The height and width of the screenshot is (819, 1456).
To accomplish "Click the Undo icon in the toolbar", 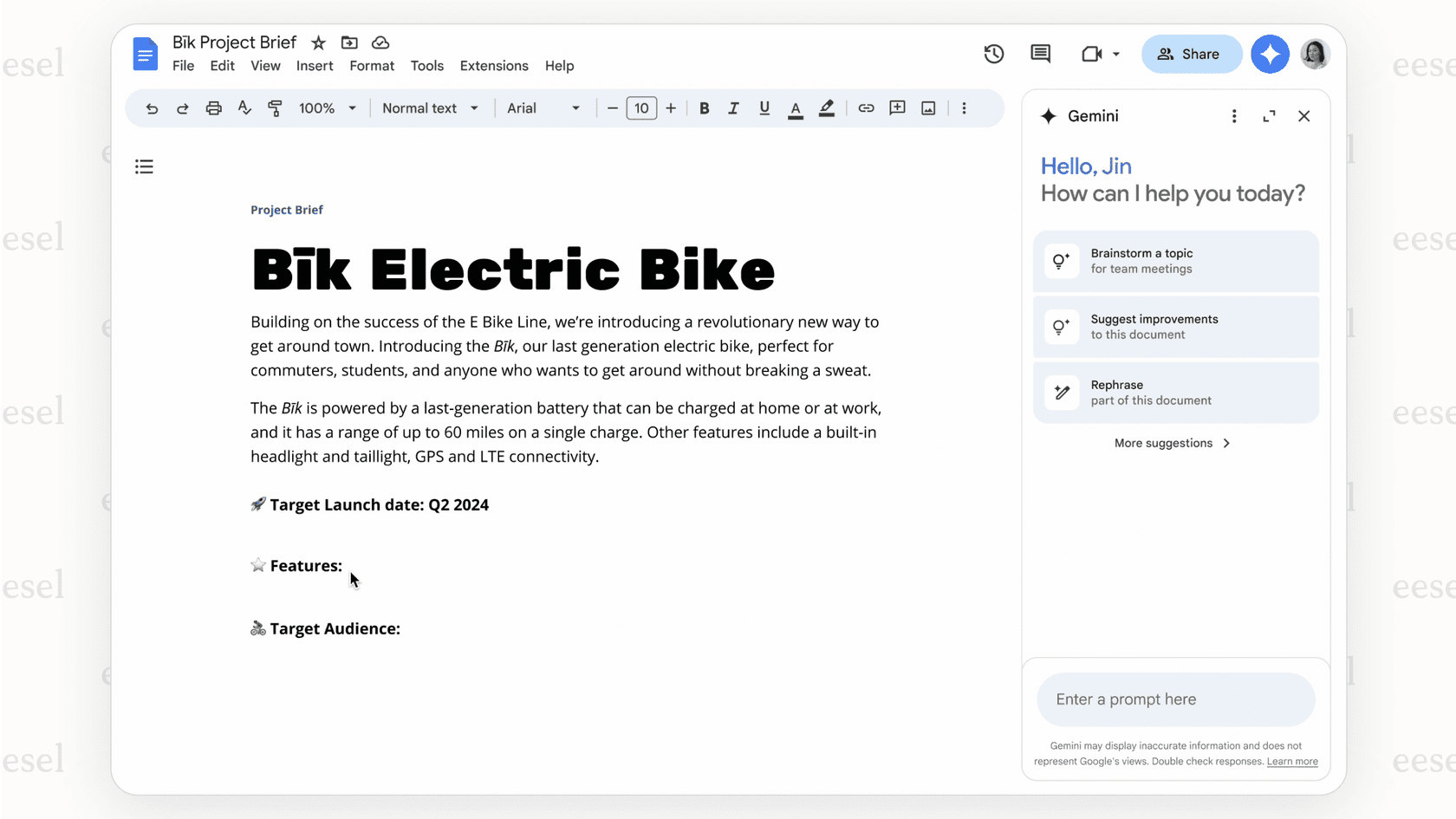I will [152, 107].
